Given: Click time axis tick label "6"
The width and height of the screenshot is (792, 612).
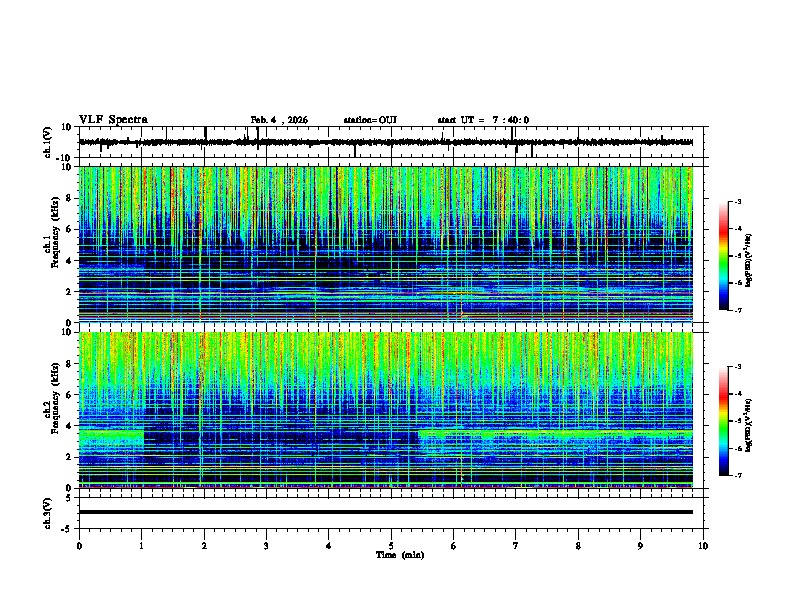Looking at the screenshot, I should [454, 546].
